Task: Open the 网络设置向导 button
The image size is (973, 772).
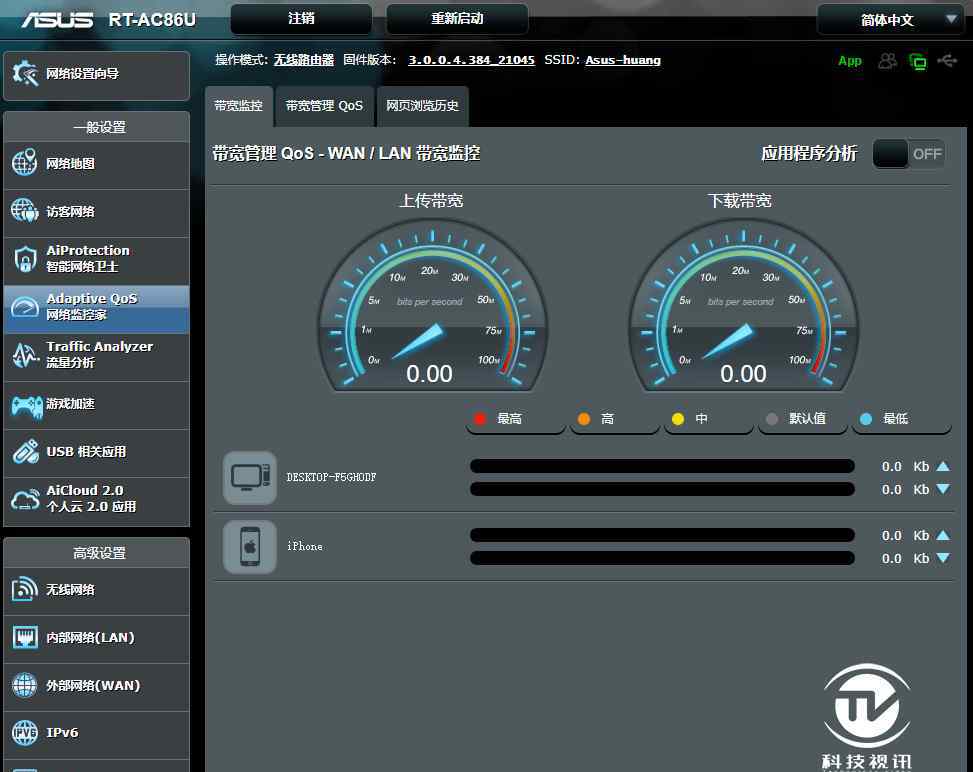Action: pyautogui.click(x=96, y=75)
